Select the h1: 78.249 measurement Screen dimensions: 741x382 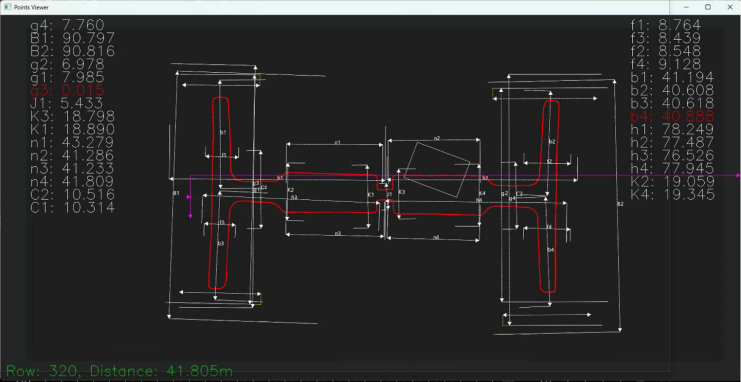click(672, 130)
